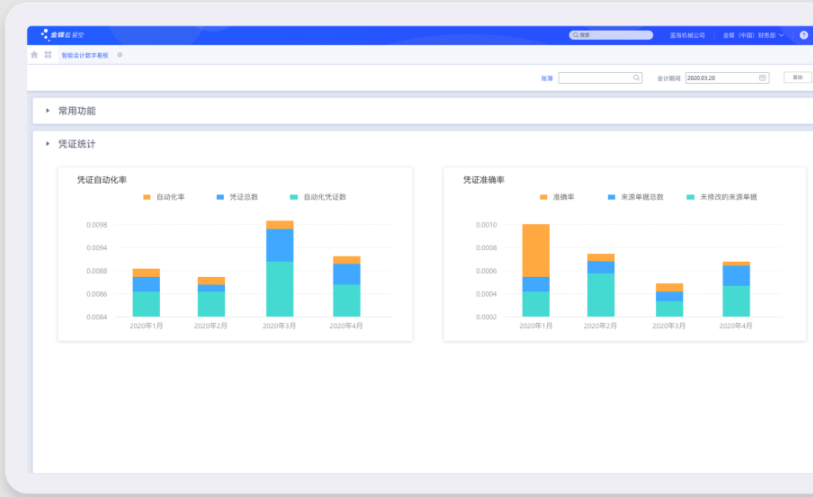The width and height of the screenshot is (813, 497).
Task: Open the help question mark icon
Action: click(804, 35)
